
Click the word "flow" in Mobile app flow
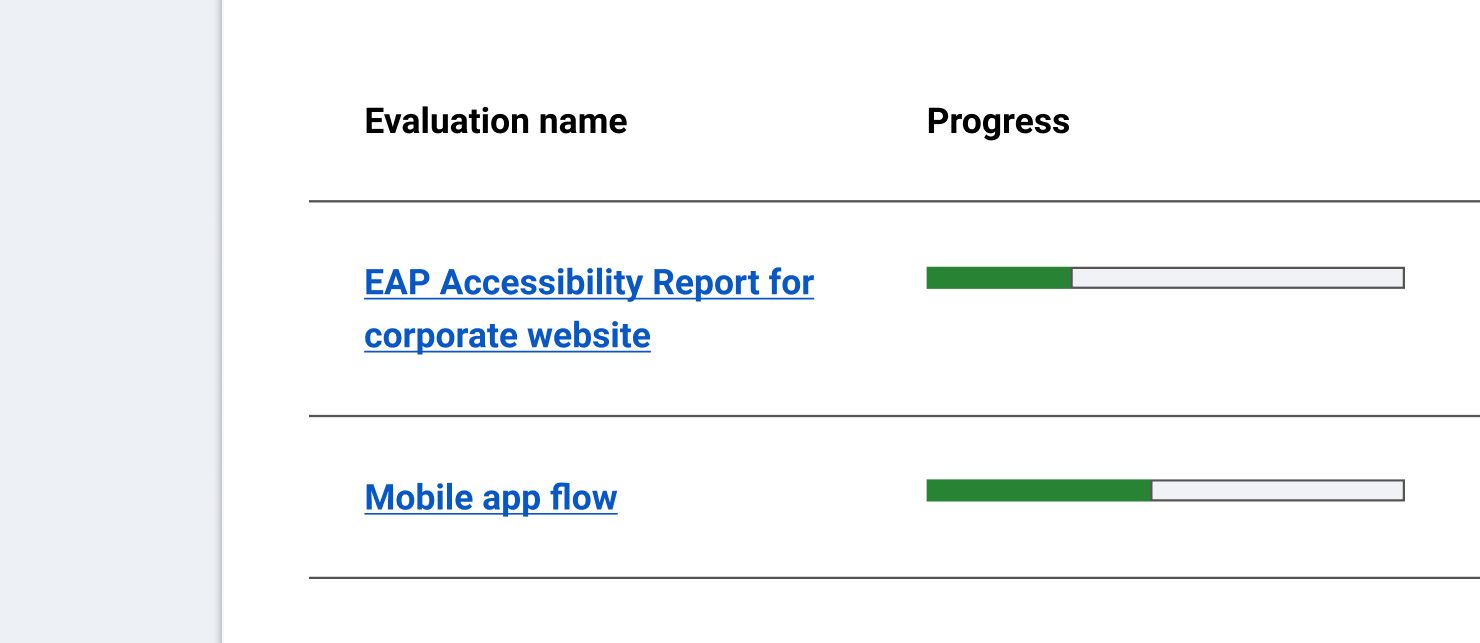[584, 497]
